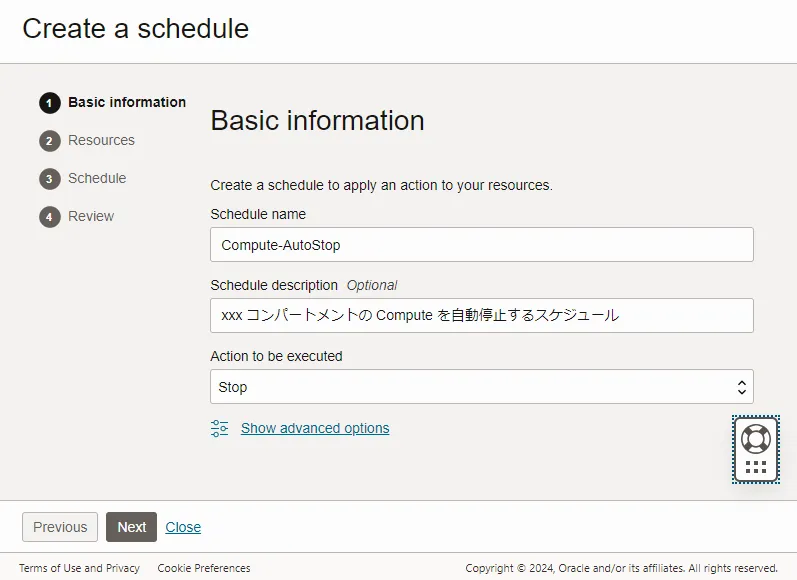Screen dimensions: 797x580
Task: Go to the Schedule step
Action: pos(97,178)
